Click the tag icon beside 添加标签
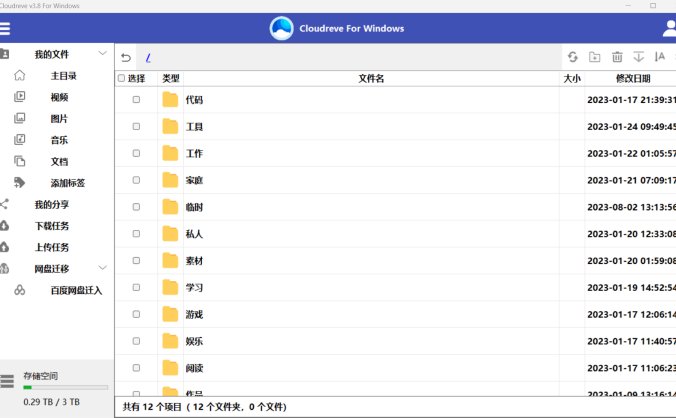 (19, 183)
